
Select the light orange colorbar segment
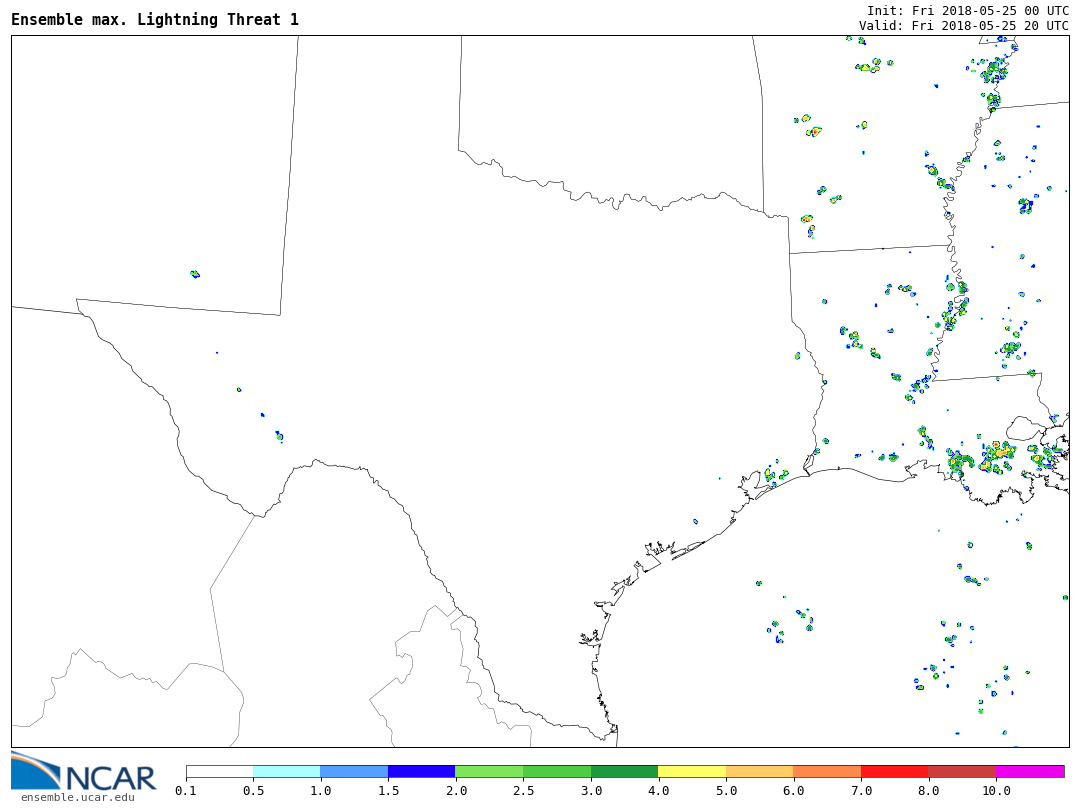tap(760, 772)
